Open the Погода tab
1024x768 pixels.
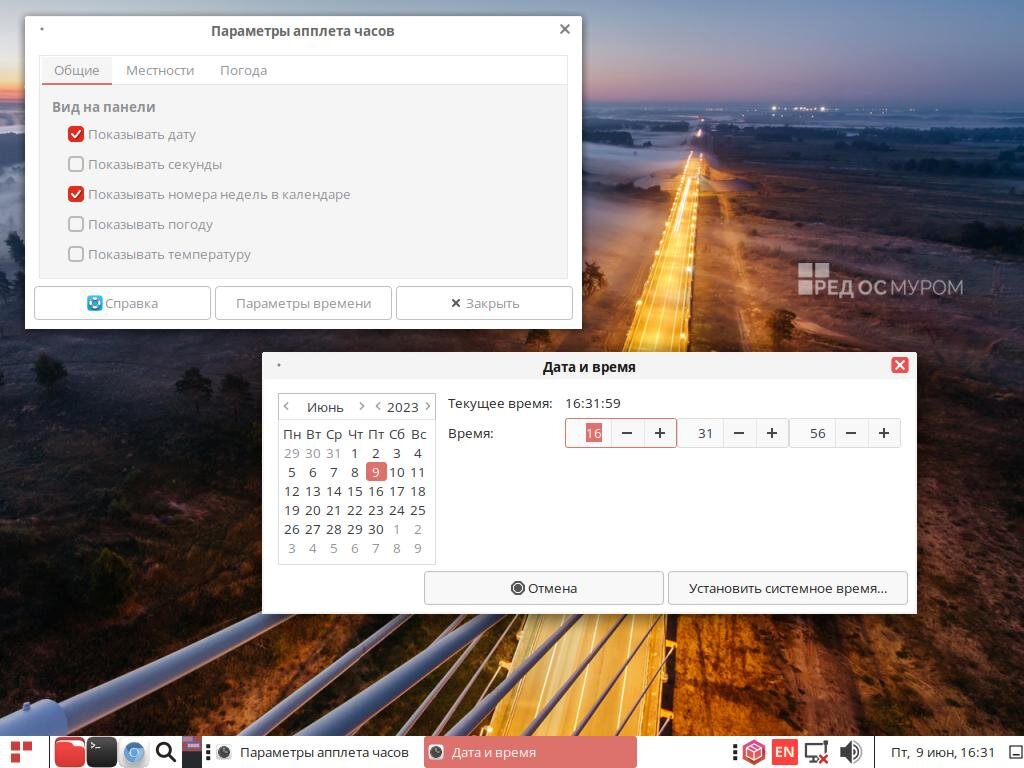coord(244,71)
